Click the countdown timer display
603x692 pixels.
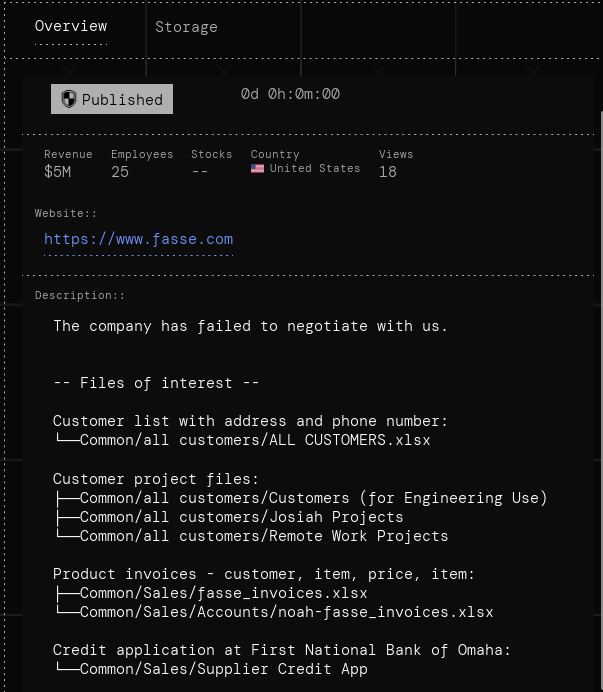290,94
